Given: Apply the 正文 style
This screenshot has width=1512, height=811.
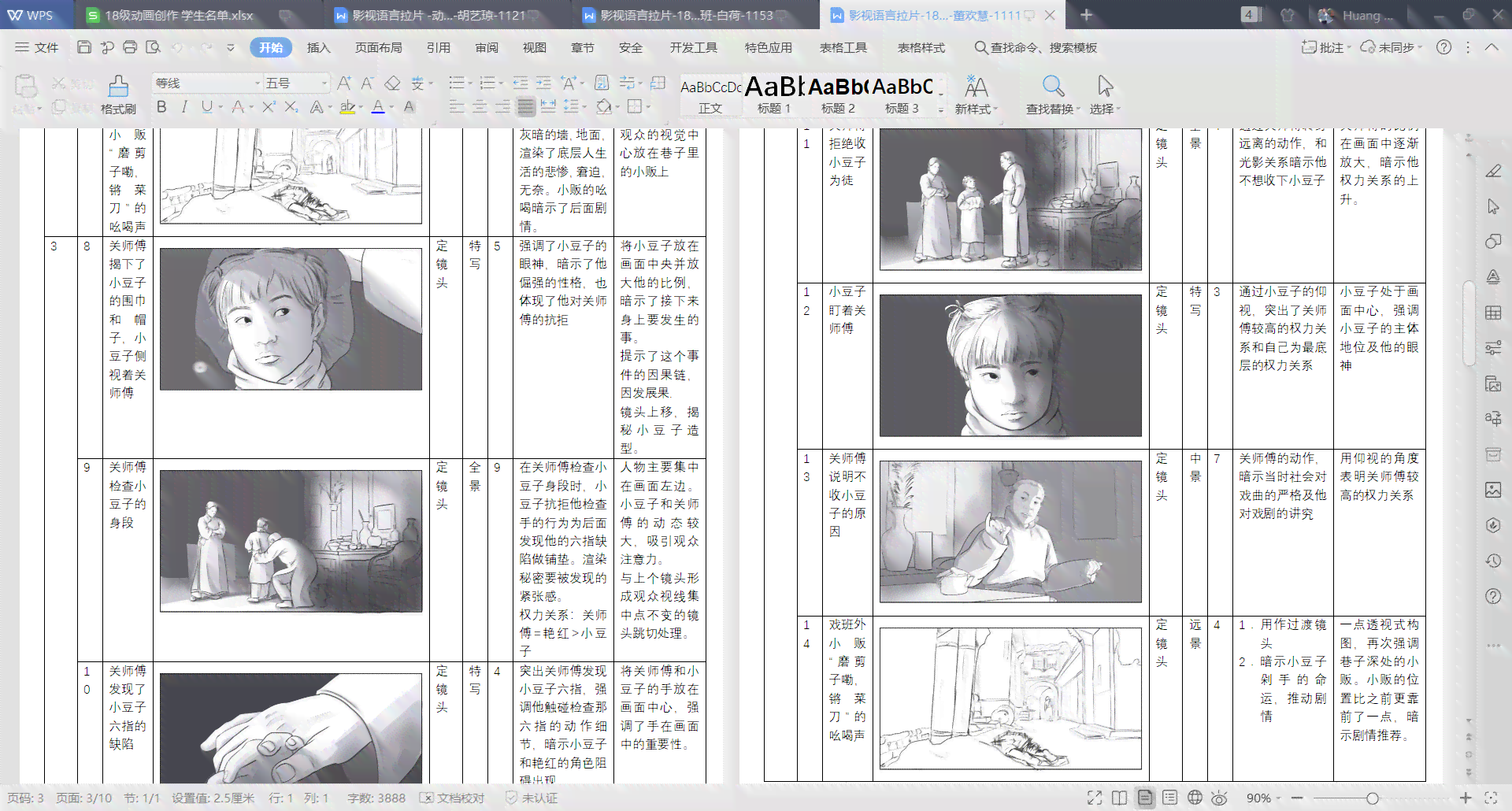Looking at the screenshot, I should (x=710, y=95).
